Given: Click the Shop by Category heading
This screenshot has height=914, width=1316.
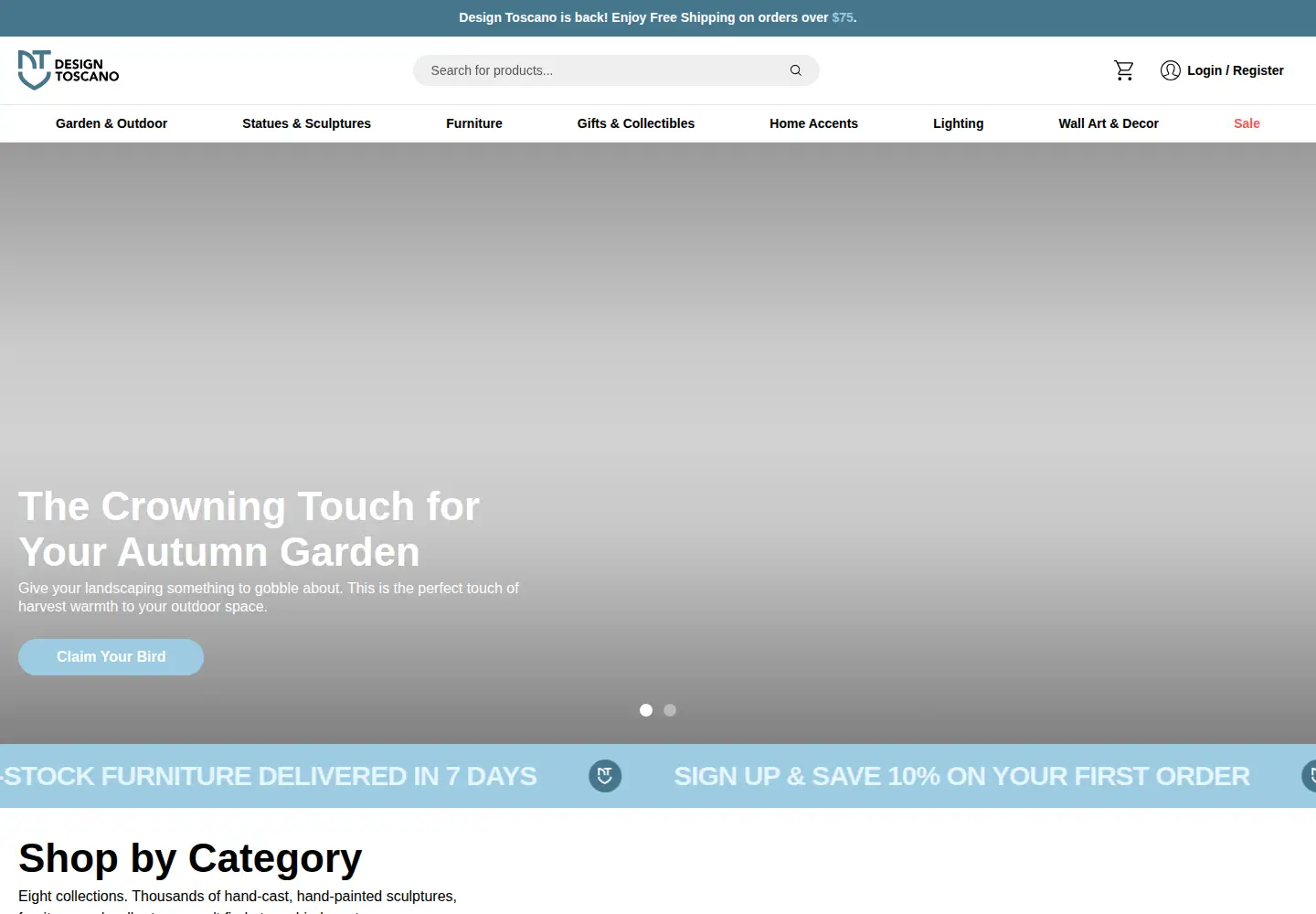Looking at the screenshot, I should [x=190, y=858].
